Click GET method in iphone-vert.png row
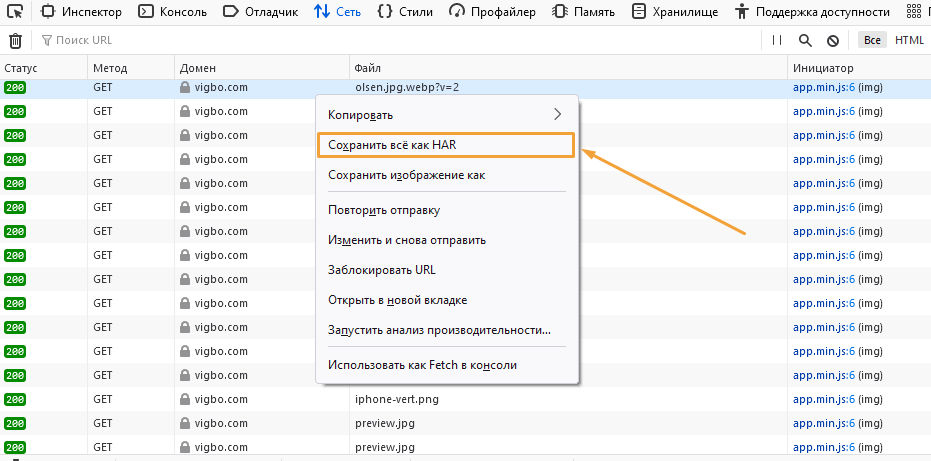Image resolution: width=931 pixels, height=461 pixels. 103,399
